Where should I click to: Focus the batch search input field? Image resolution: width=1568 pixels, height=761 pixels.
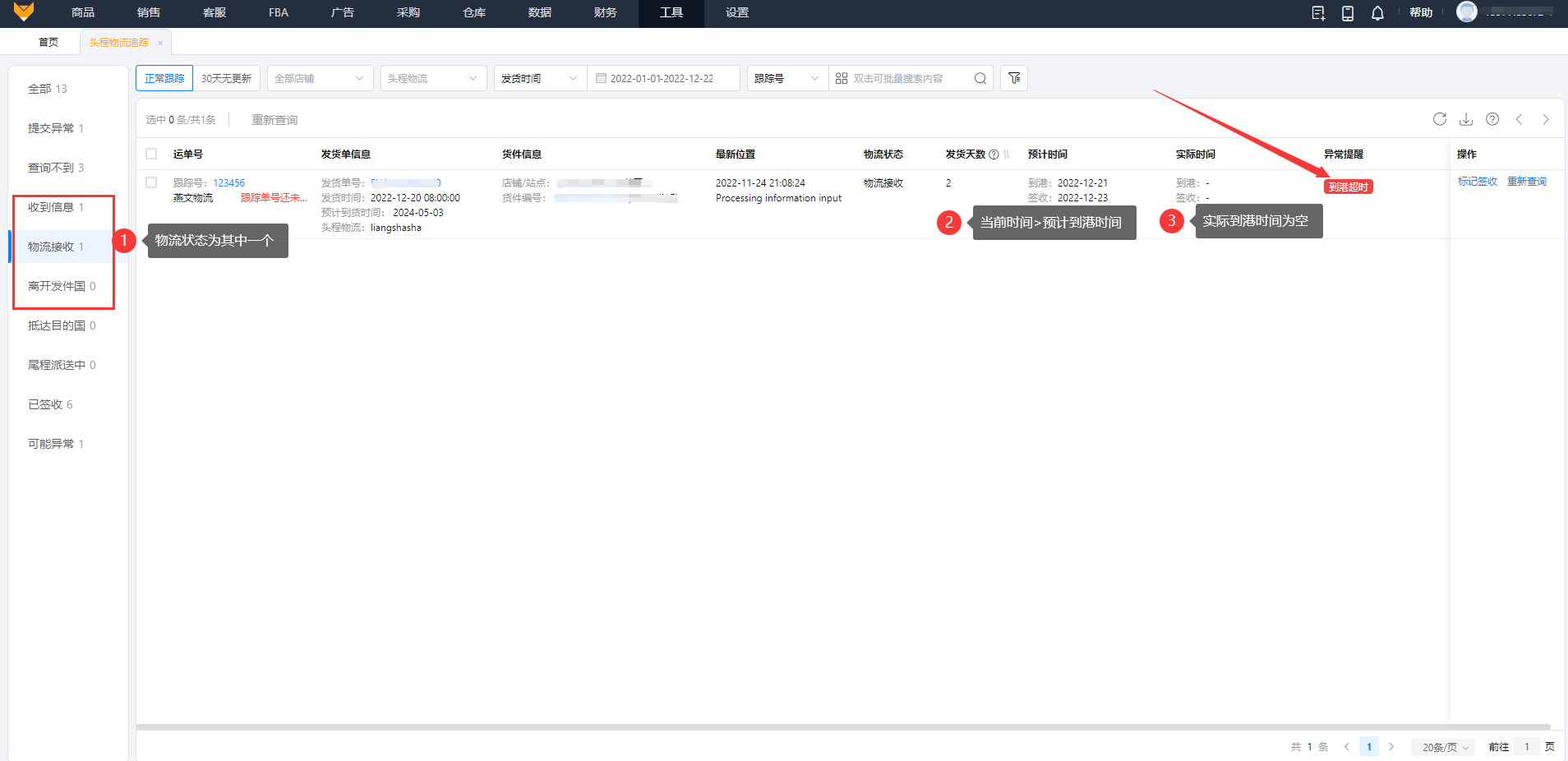[911, 78]
